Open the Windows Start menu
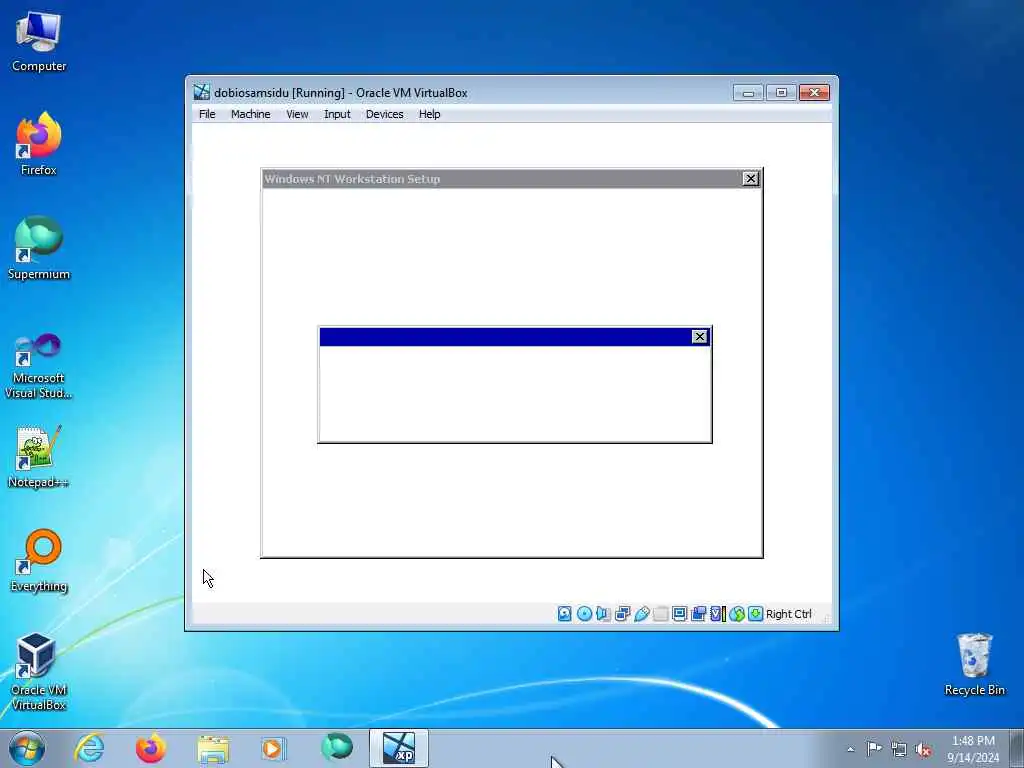This screenshot has height=768, width=1024. (27, 748)
